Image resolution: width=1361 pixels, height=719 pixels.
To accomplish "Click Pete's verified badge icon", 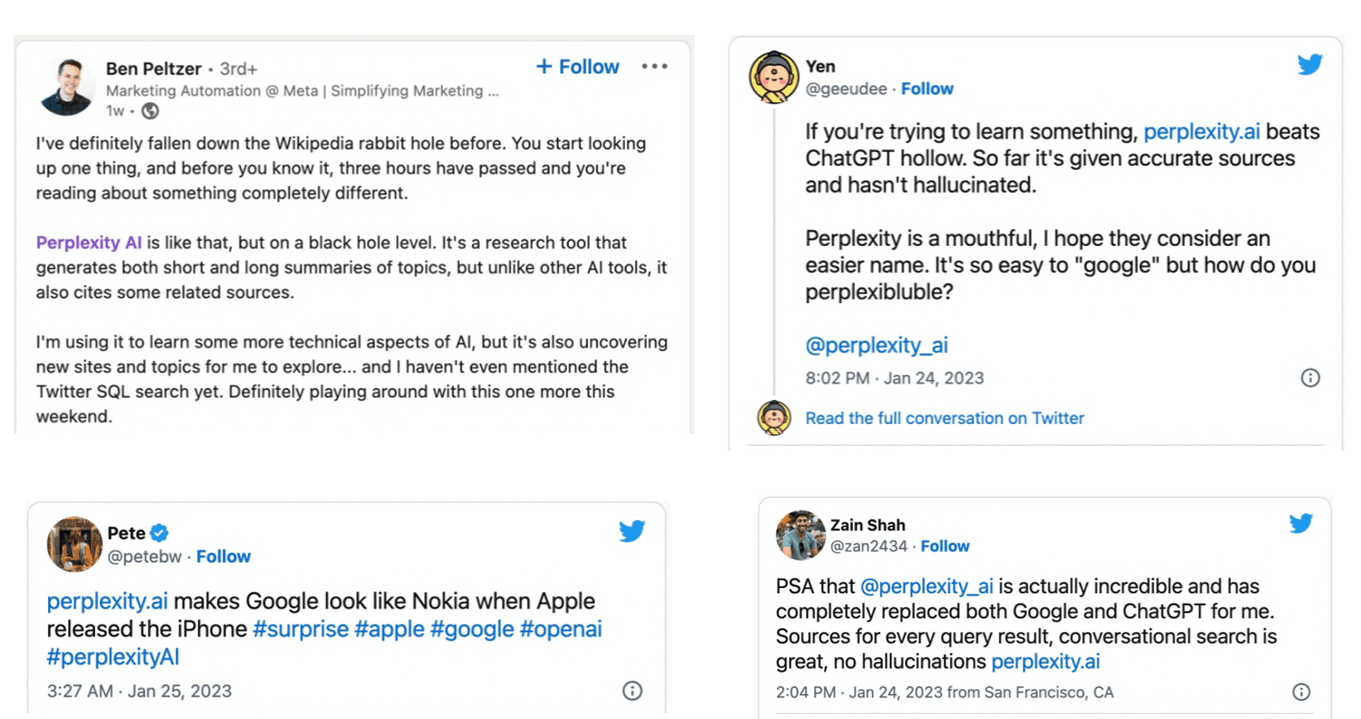I will pyautogui.click(x=159, y=533).
